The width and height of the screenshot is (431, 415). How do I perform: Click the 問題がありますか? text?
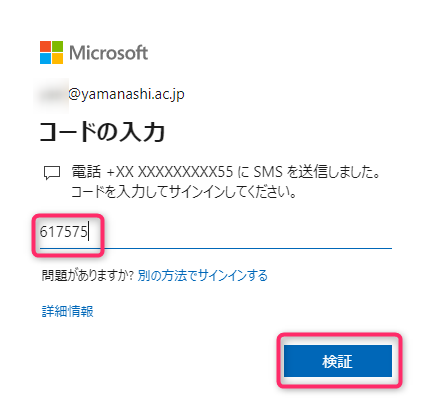[x=87, y=276]
